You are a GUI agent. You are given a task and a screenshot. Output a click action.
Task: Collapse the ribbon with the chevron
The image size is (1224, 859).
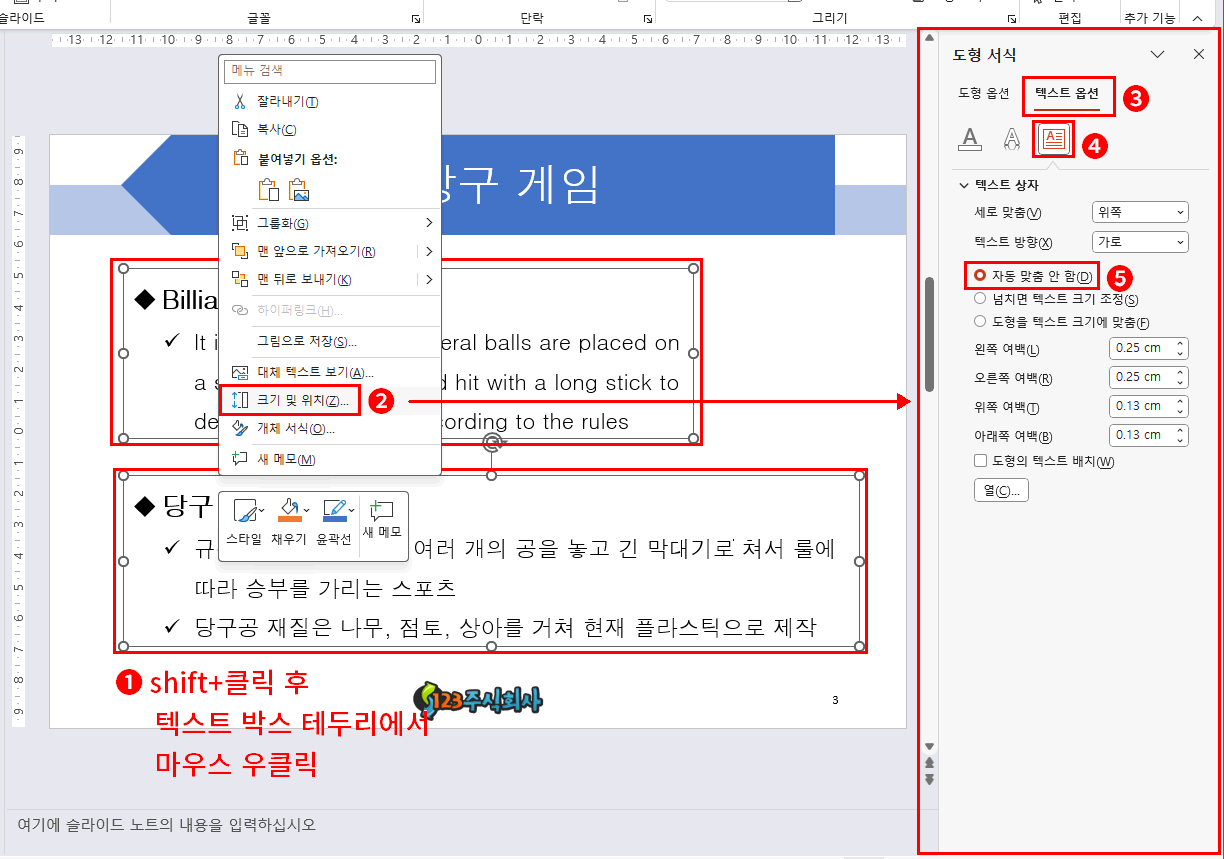click(x=1197, y=18)
